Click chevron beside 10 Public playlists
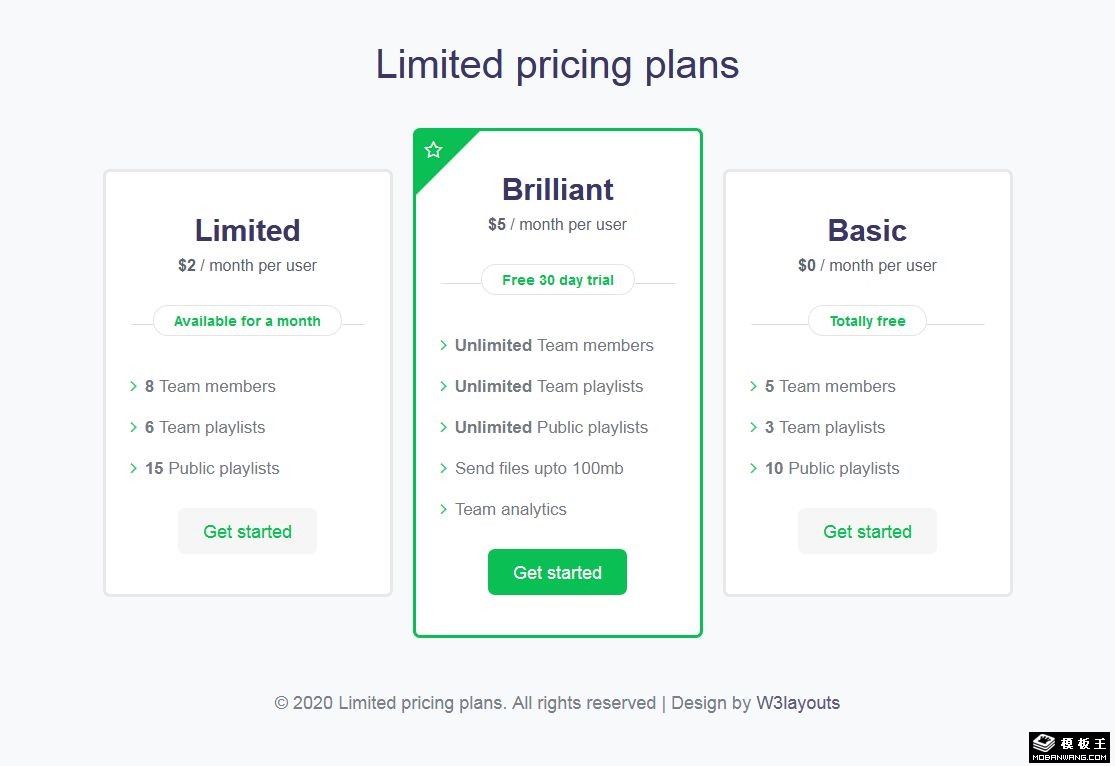This screenshot has height=766, width=1115. point(753,468)
